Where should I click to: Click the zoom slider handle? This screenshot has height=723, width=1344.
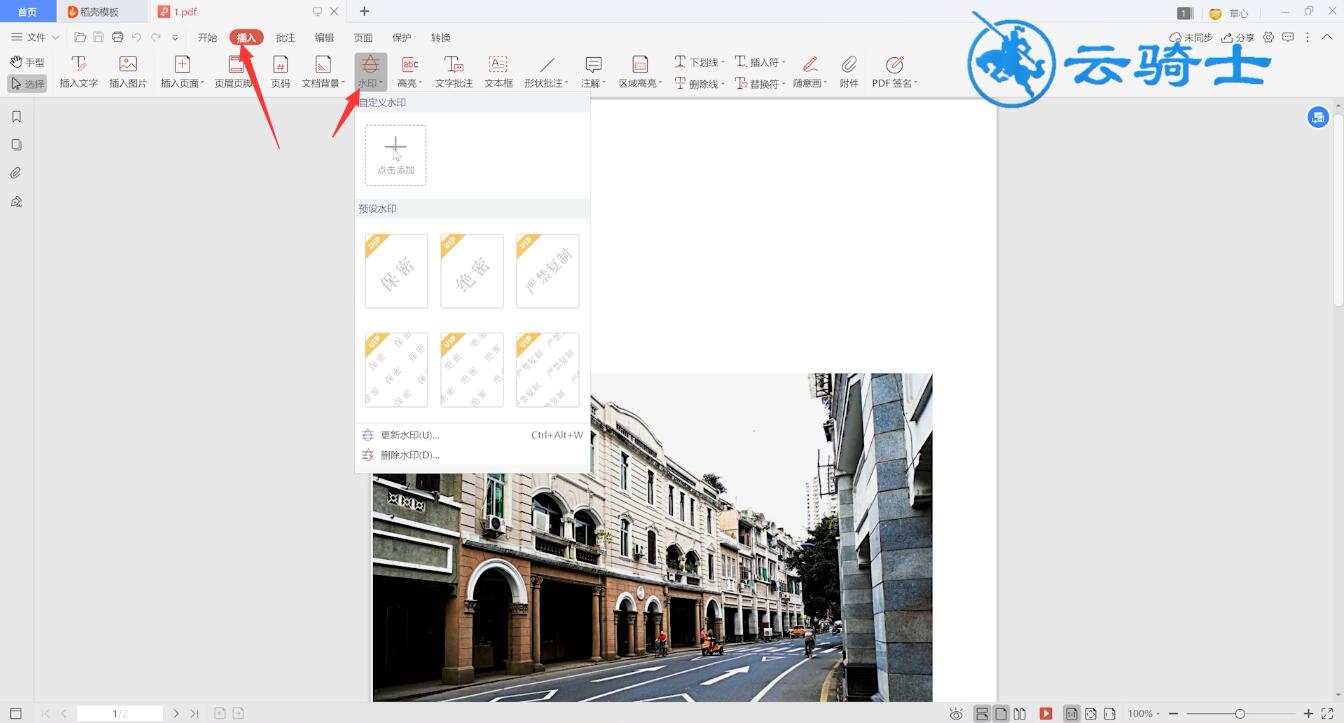tap(1240, 713)
